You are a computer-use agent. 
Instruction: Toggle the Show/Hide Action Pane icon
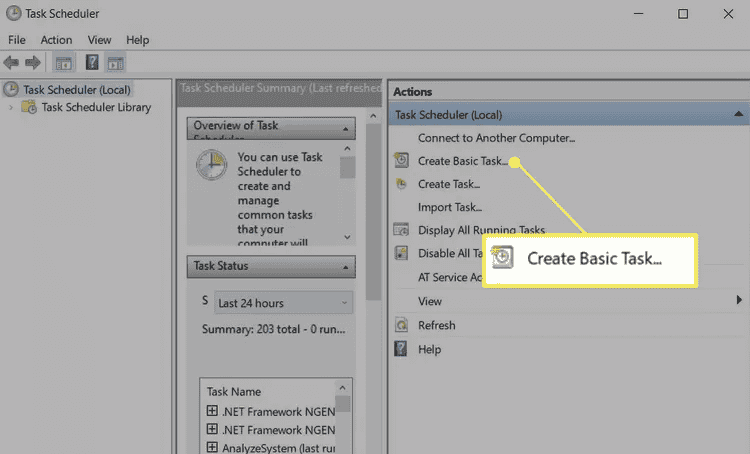[115, 63]
